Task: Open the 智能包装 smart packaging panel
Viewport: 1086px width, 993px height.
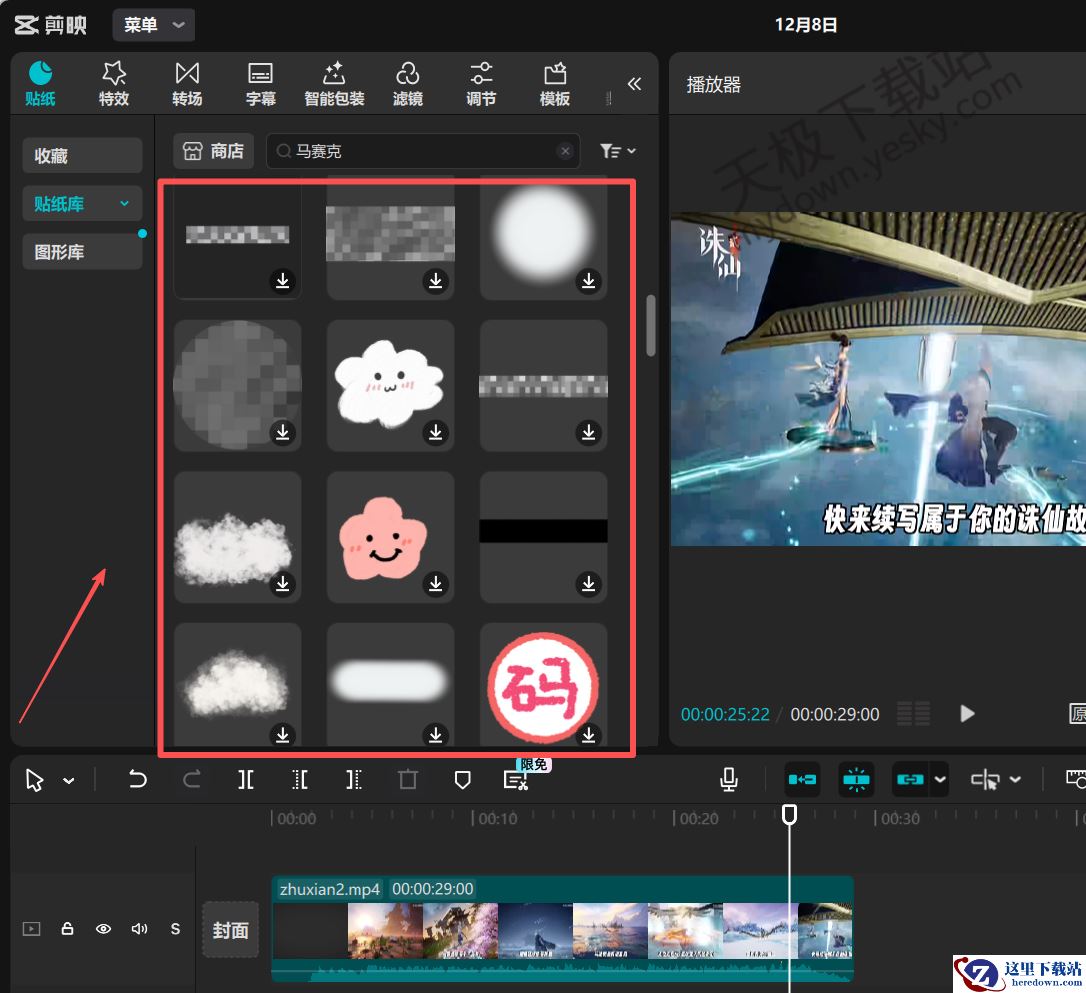Action: tap(334, 83)
